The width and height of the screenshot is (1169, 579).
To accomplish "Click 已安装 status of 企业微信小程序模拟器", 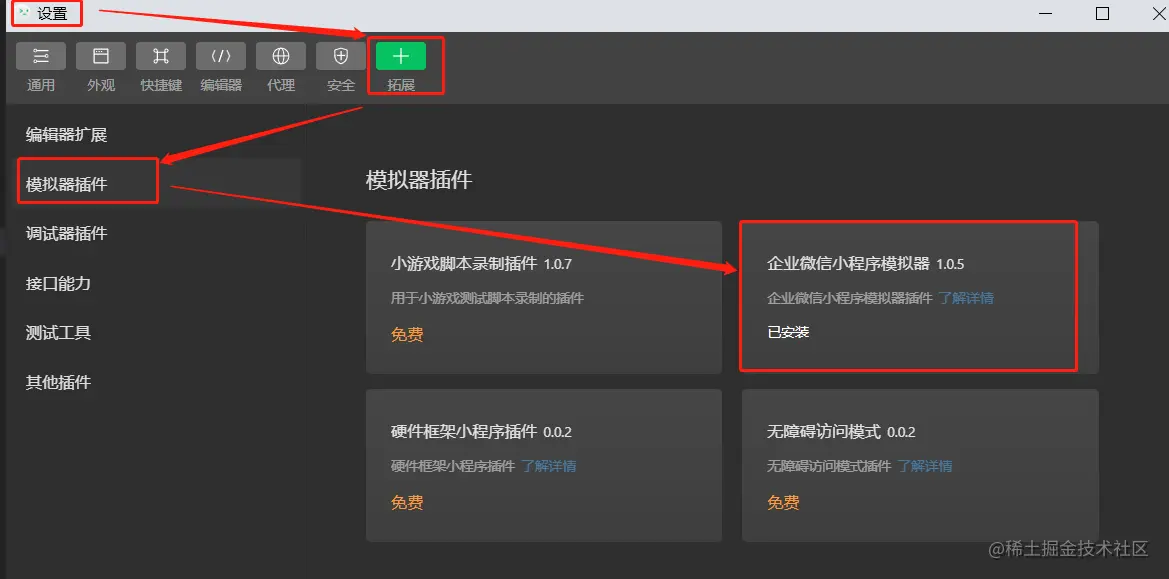I will point(788,332).
